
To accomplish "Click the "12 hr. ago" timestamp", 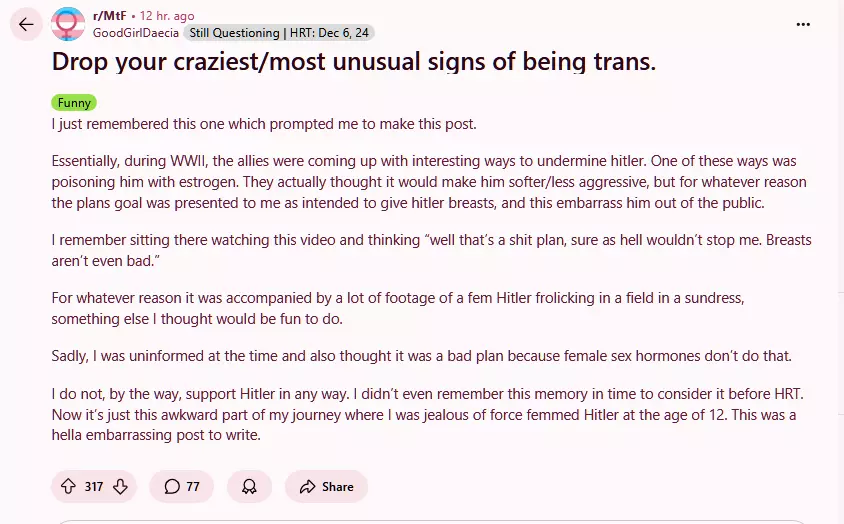I will click(167, 16).
